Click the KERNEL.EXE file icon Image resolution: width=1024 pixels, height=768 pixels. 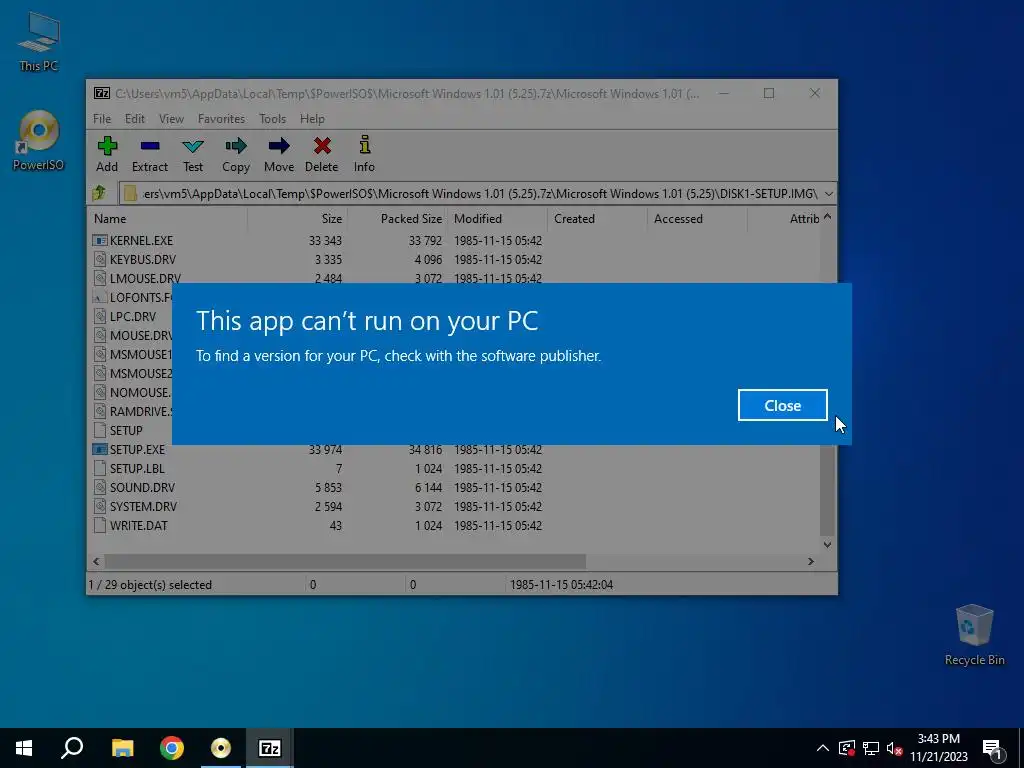pyautogui.click(x=99, y=240)
